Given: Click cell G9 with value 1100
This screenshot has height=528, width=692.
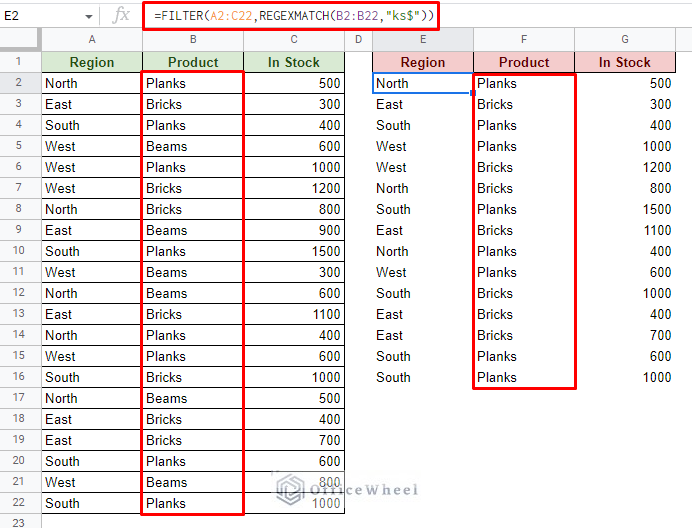Looking at the screenshot, I should pos(625,230).
